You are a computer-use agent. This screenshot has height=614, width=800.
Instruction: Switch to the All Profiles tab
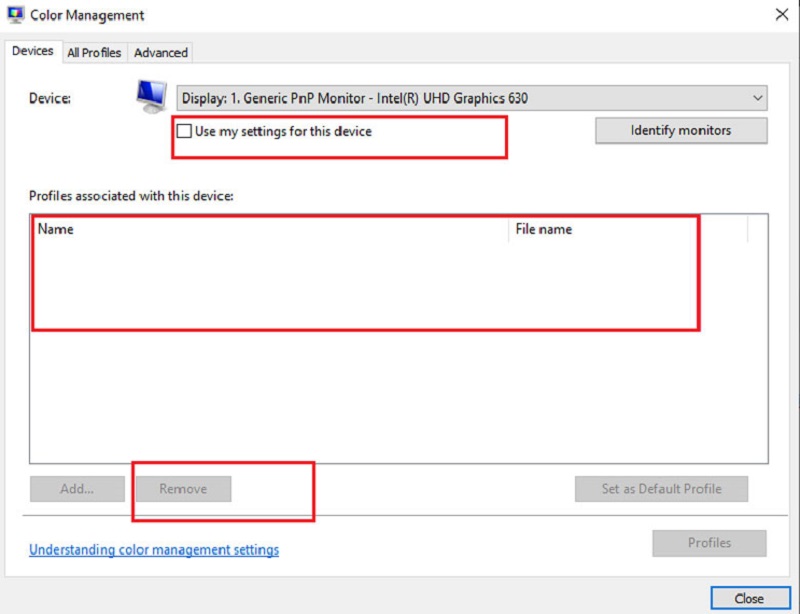tap(93, 52)
